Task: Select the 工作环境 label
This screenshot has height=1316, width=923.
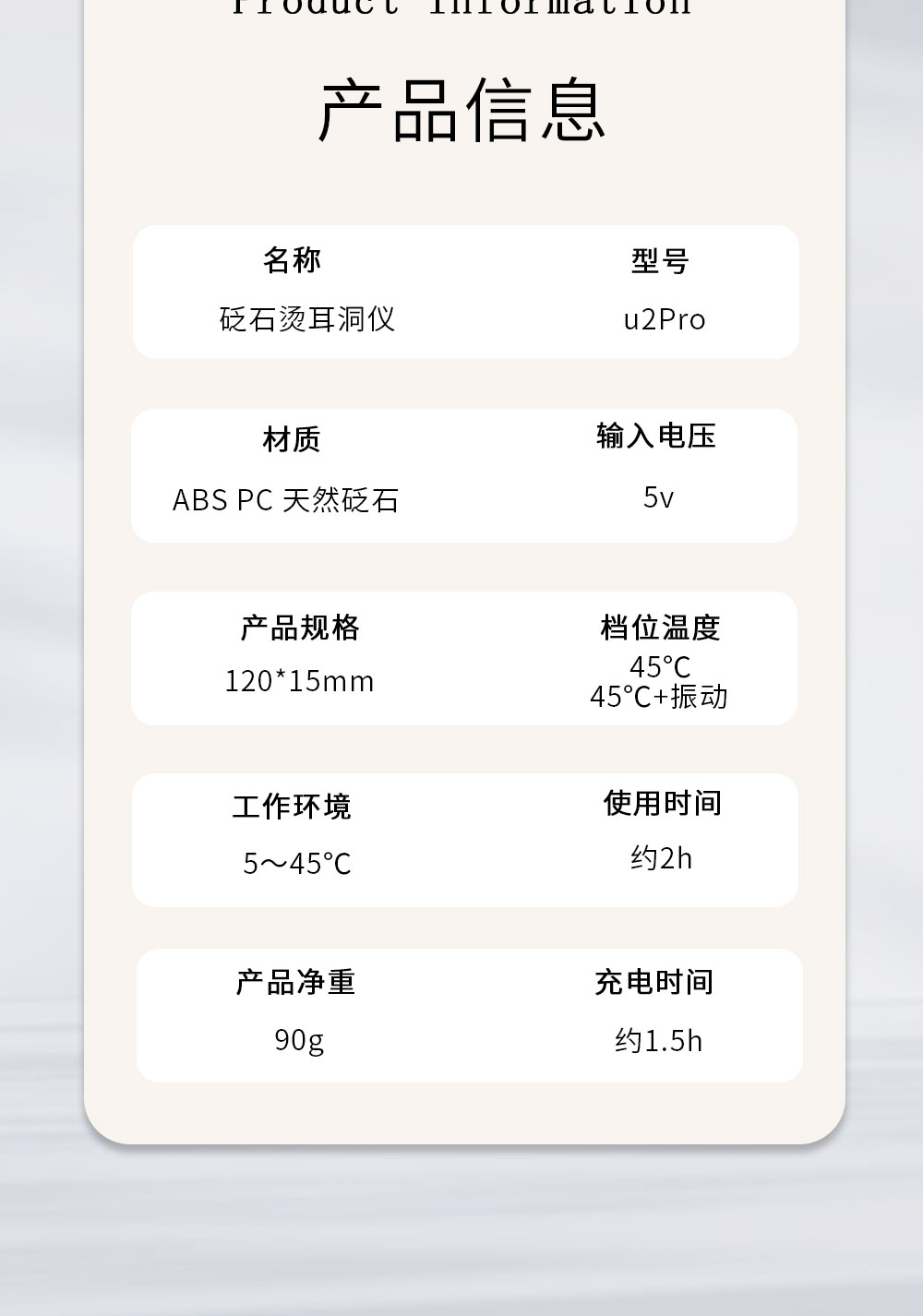Action: tap(292, 807)
